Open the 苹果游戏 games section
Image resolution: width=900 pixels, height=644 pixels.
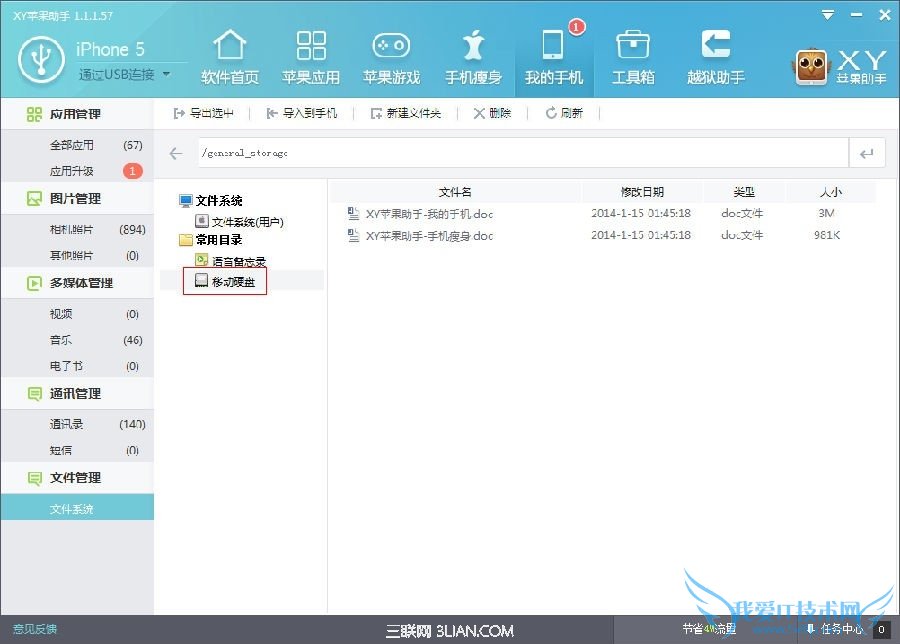click(391, 57)
